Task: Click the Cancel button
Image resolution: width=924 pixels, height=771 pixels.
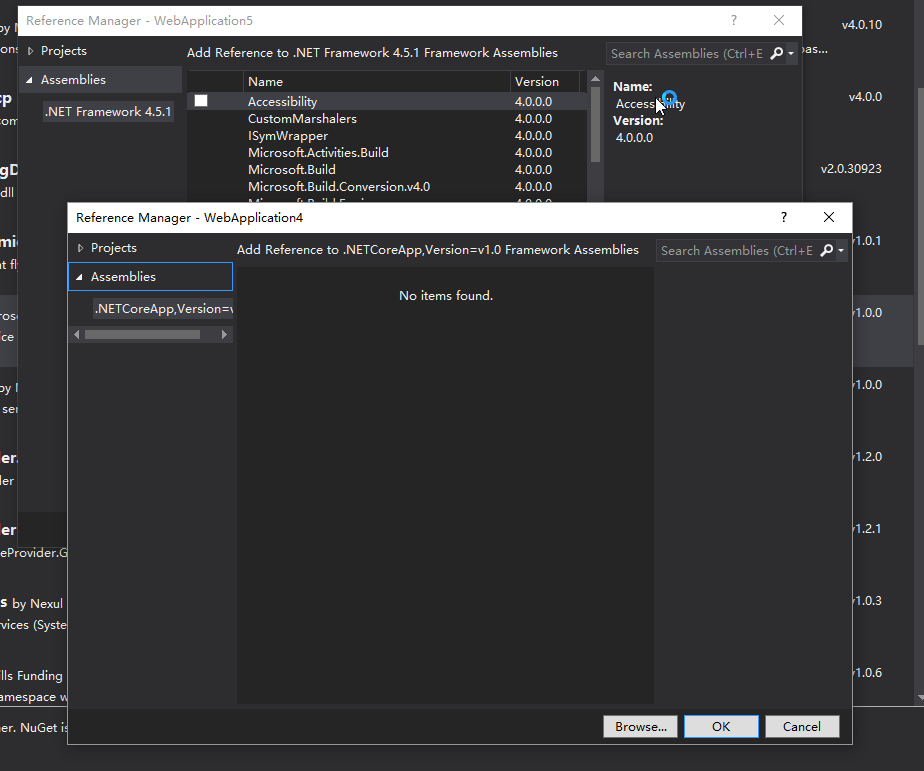Action: click(802, 727)
